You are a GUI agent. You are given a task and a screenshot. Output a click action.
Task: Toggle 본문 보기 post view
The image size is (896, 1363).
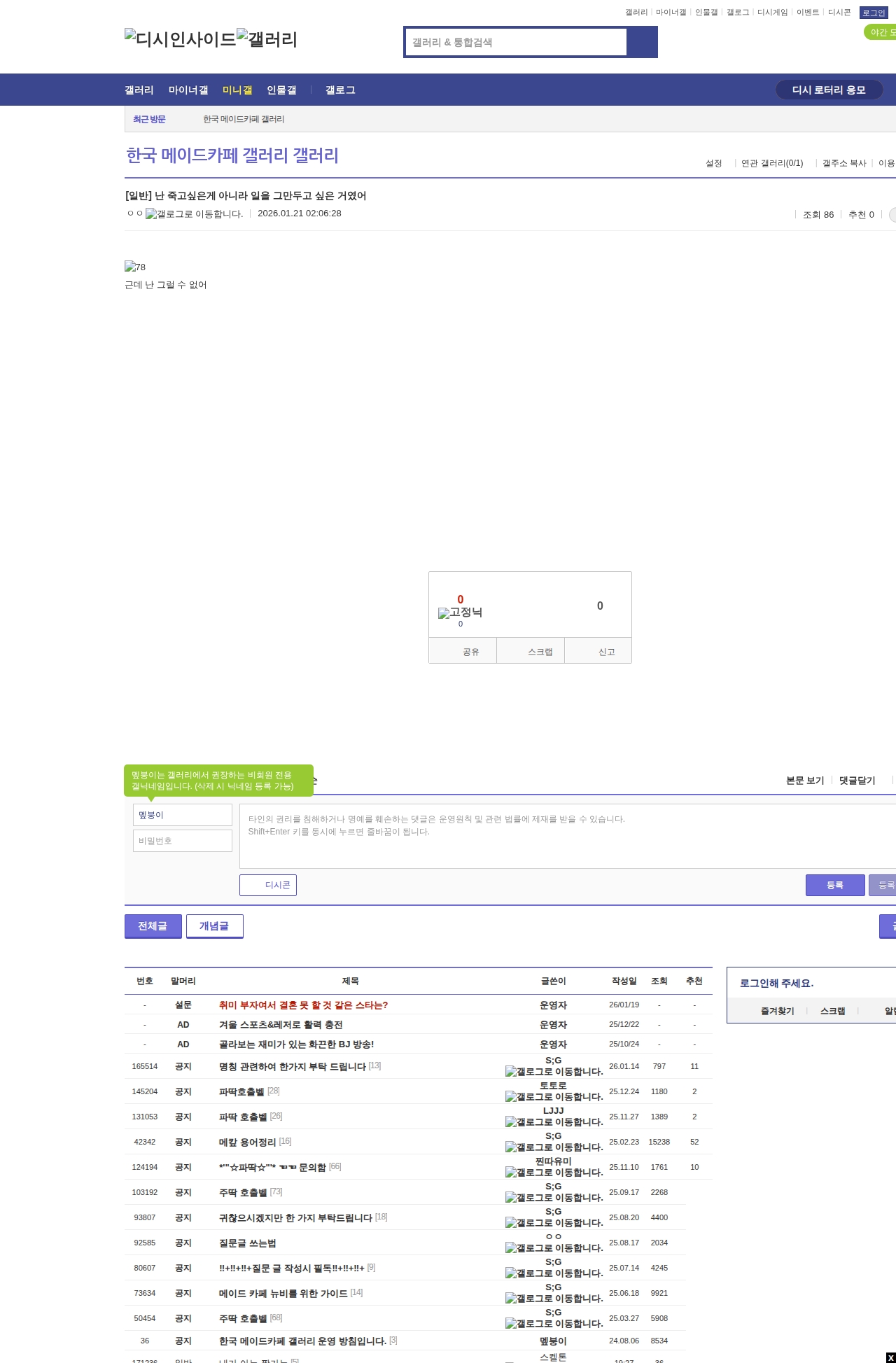[x=805, y=781]
